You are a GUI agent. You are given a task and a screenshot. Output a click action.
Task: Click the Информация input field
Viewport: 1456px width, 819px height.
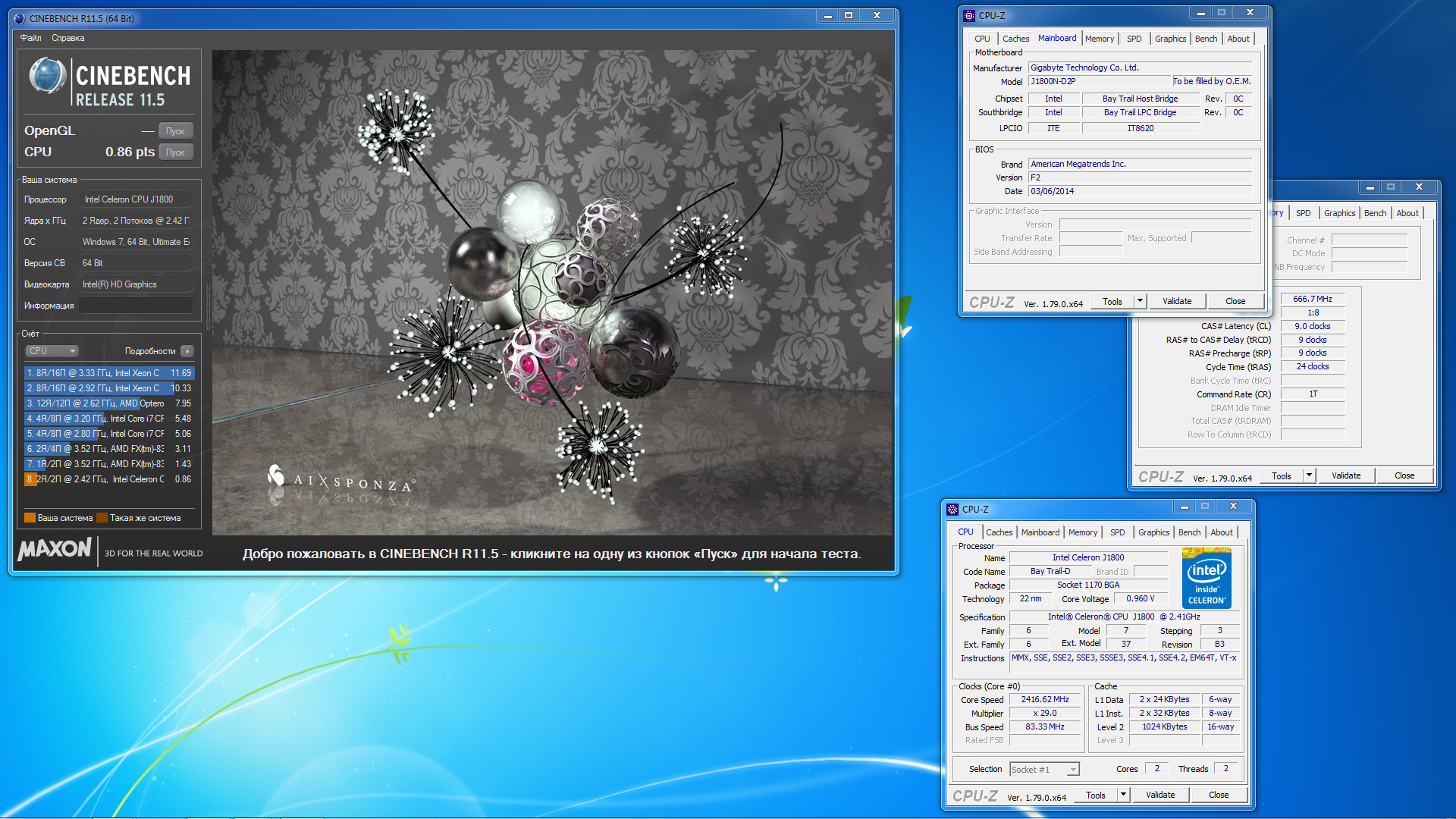[x=136, y=306]
